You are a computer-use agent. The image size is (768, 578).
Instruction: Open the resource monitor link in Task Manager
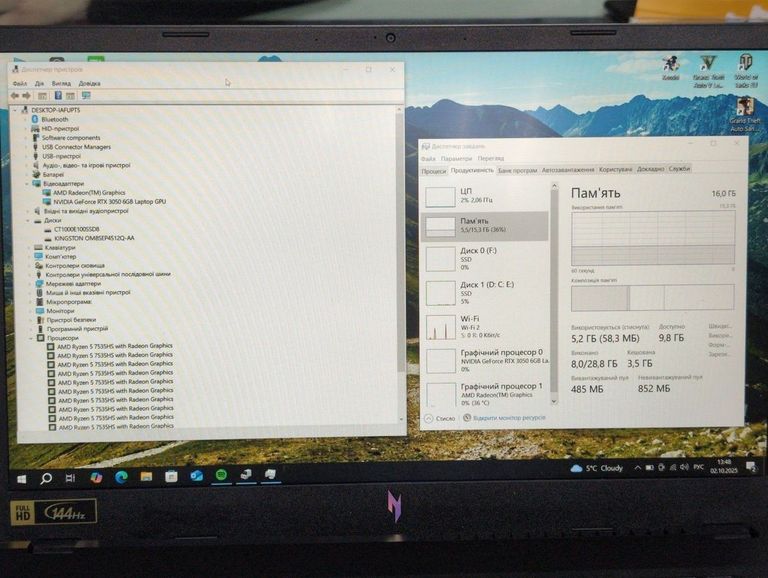[x=504, y=418]
